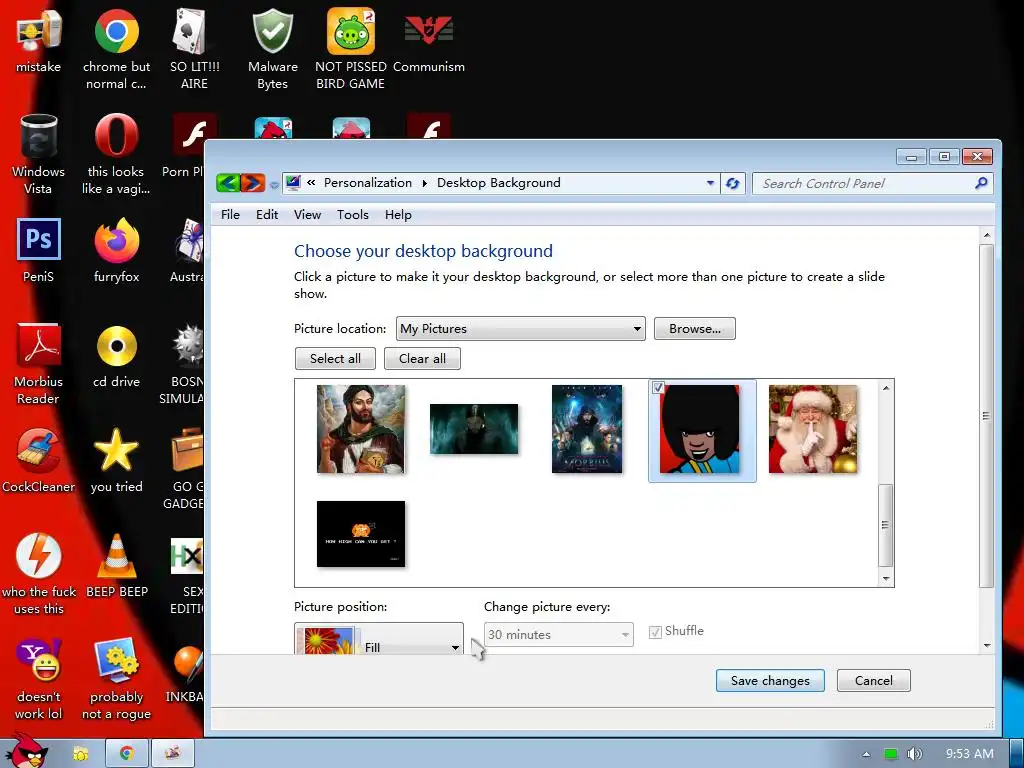1024x768 pixels.
Task: Open Chrome from the taskbar
Action: click(127, 753)
